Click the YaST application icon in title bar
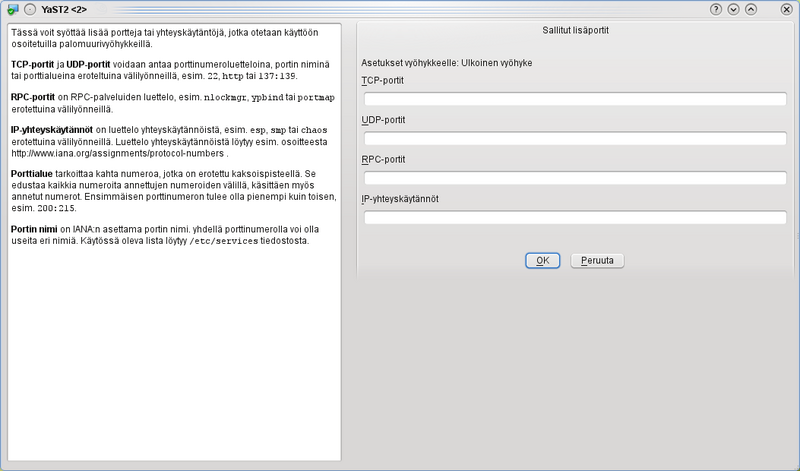 point(12,9)
